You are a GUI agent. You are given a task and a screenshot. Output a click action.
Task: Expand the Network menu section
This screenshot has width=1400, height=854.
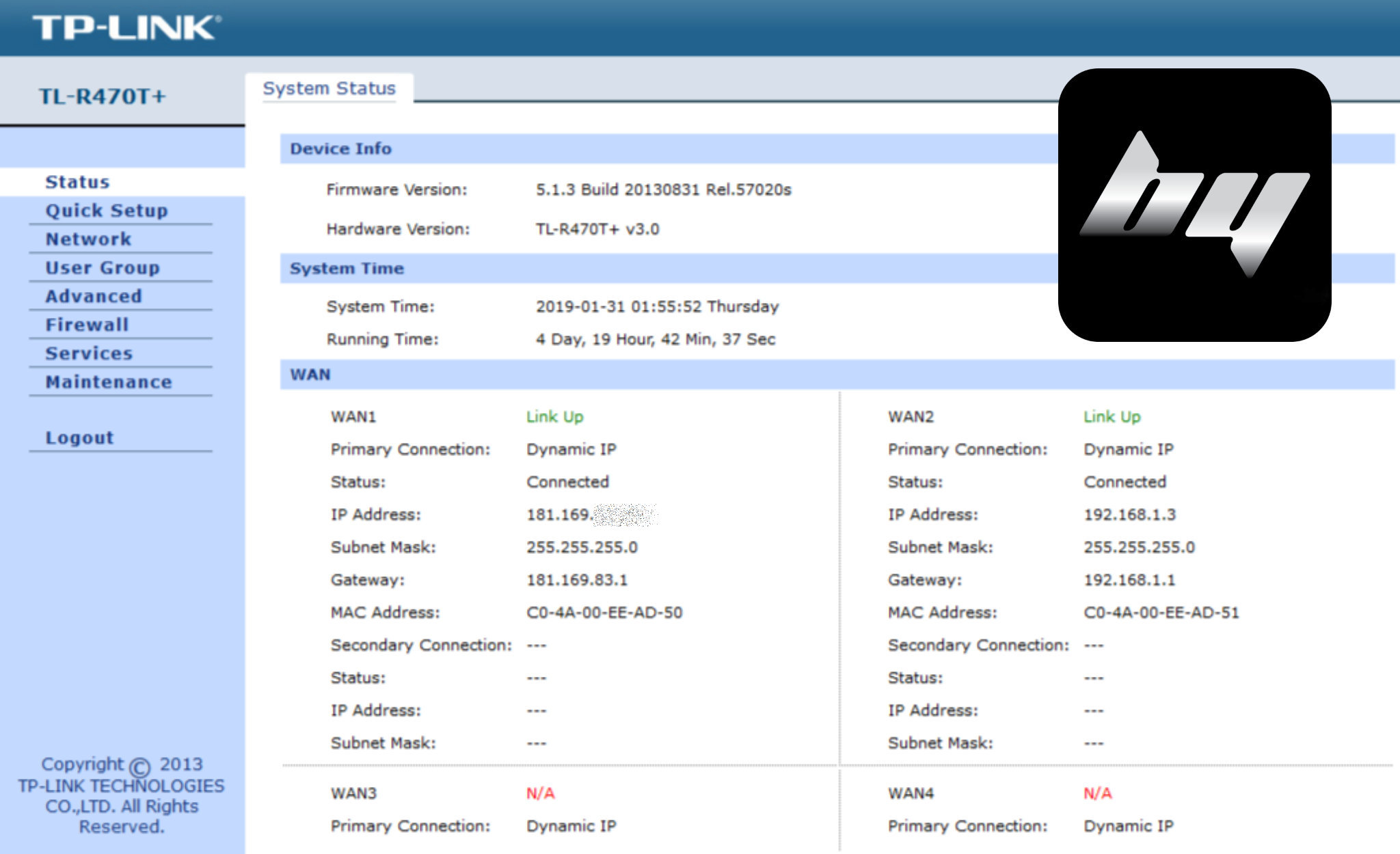(88, 239)
